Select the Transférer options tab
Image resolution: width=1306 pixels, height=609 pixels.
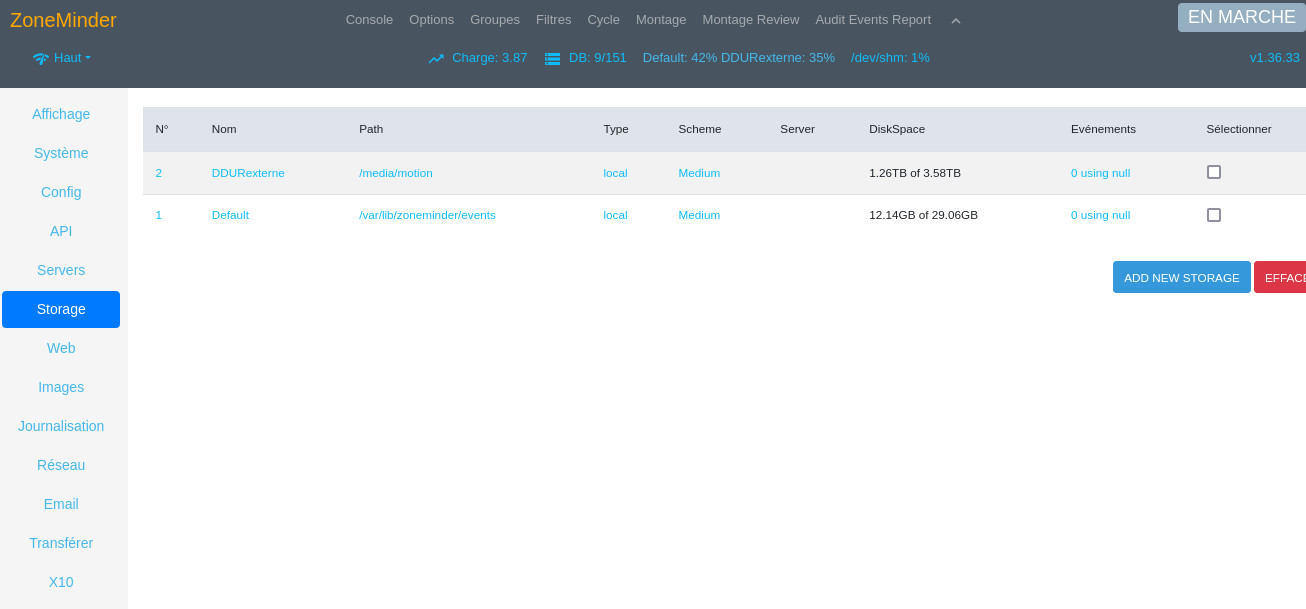[x=61, y=543]
